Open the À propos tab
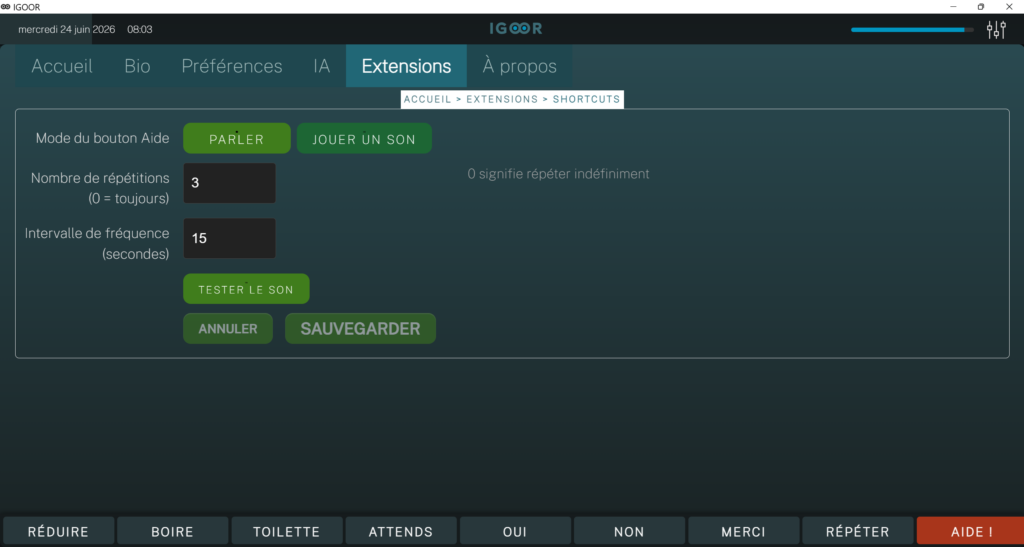1024x547 pixels. [x=519, y=66]
